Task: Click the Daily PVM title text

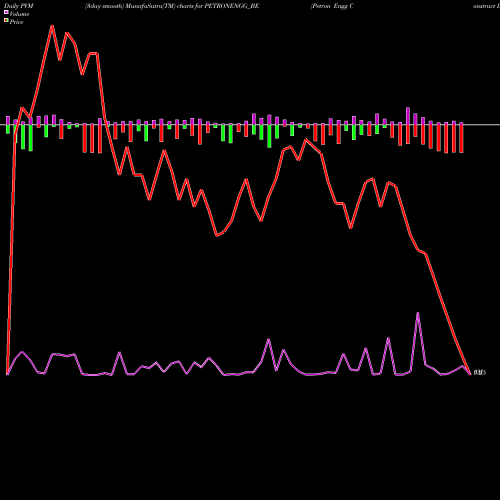Action: [19, 6]
